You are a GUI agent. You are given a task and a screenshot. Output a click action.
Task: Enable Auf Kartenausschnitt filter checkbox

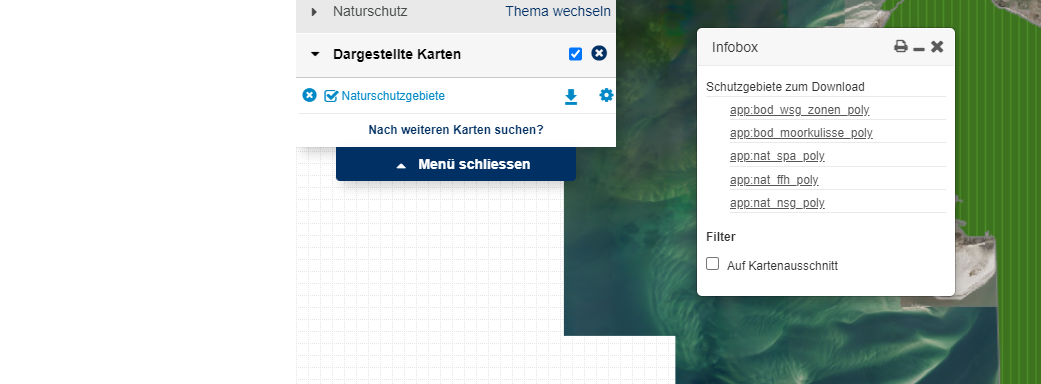712,264
